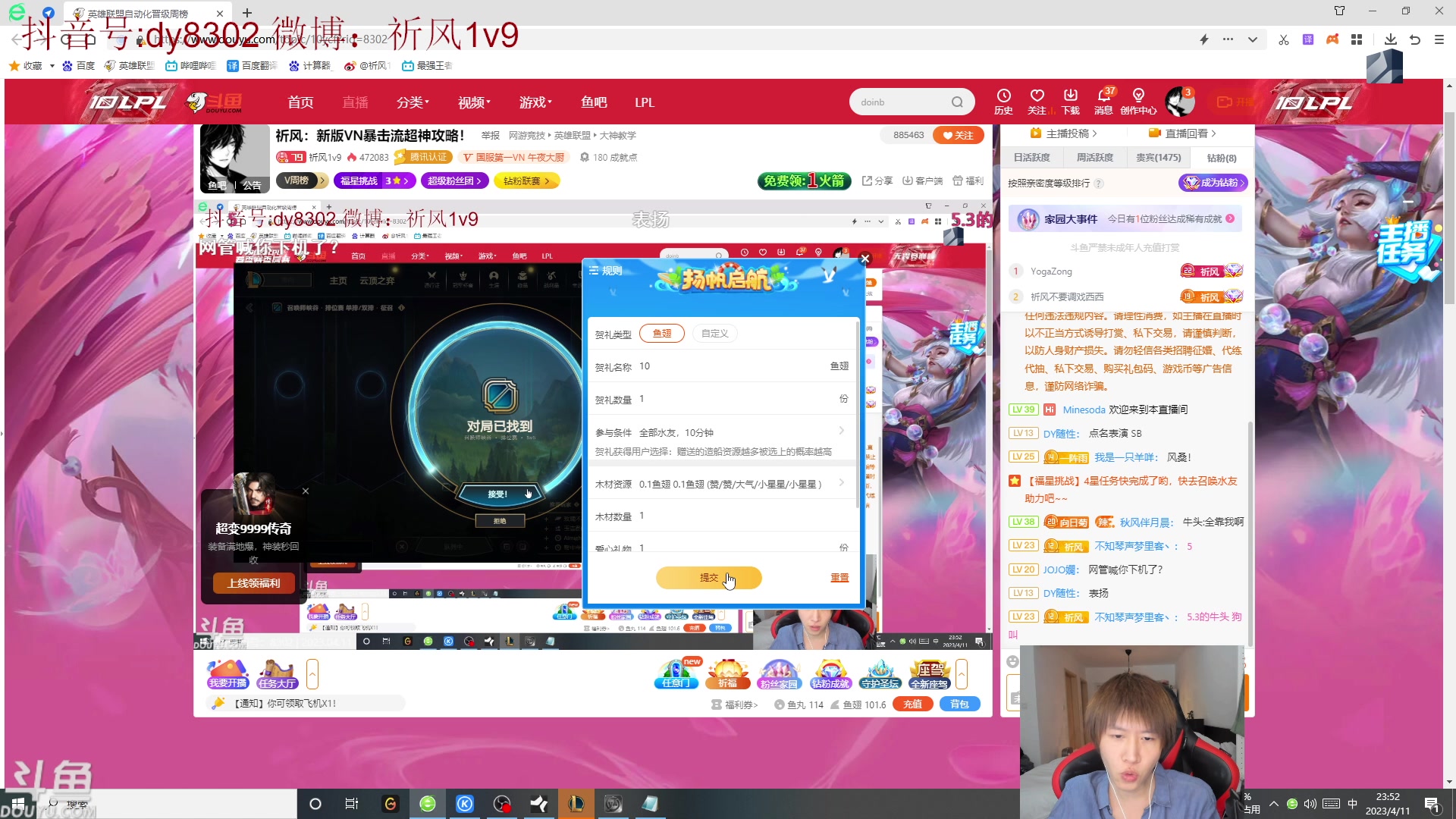The image size is (1456, 819).
Task: Go to the 鱼吧 navigation item
Action: (594, 102)
